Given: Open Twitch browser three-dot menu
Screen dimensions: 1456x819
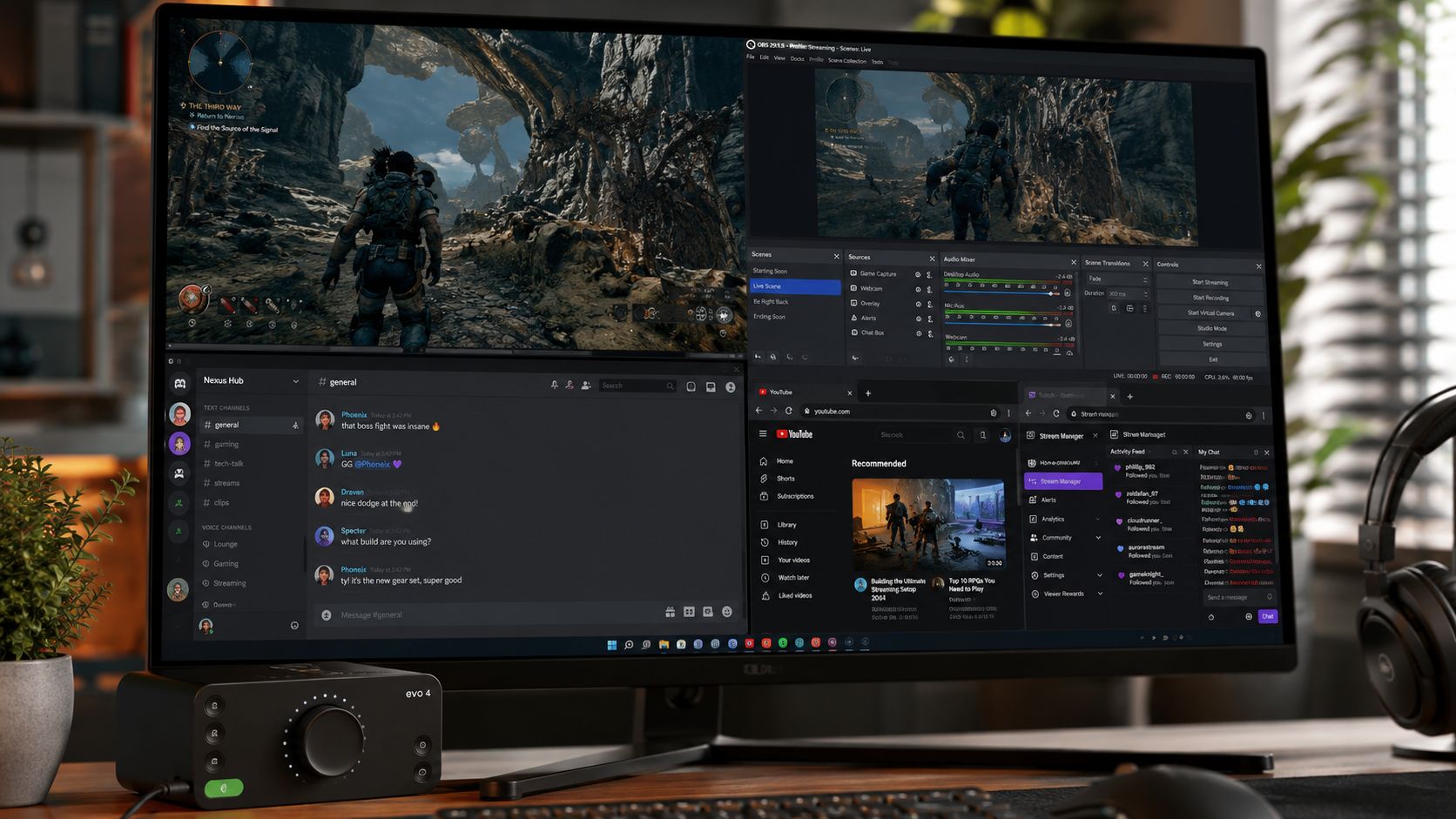Looking at the screenshot, I should (1264, 416).
